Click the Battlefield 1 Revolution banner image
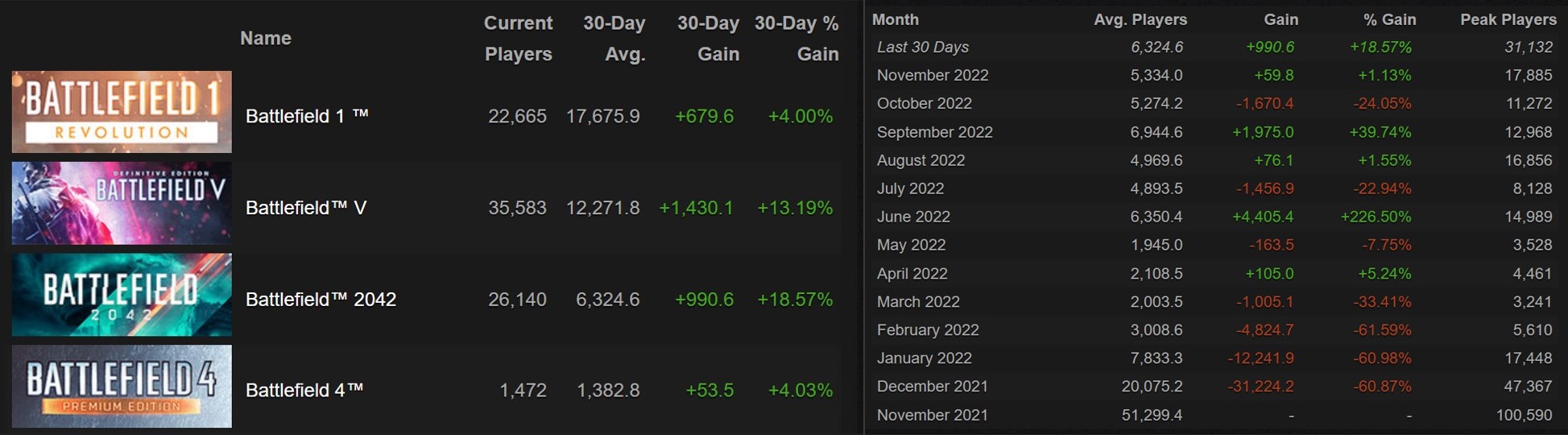The height and width of the screenshot is (435, 1568). tap(122, 112)
